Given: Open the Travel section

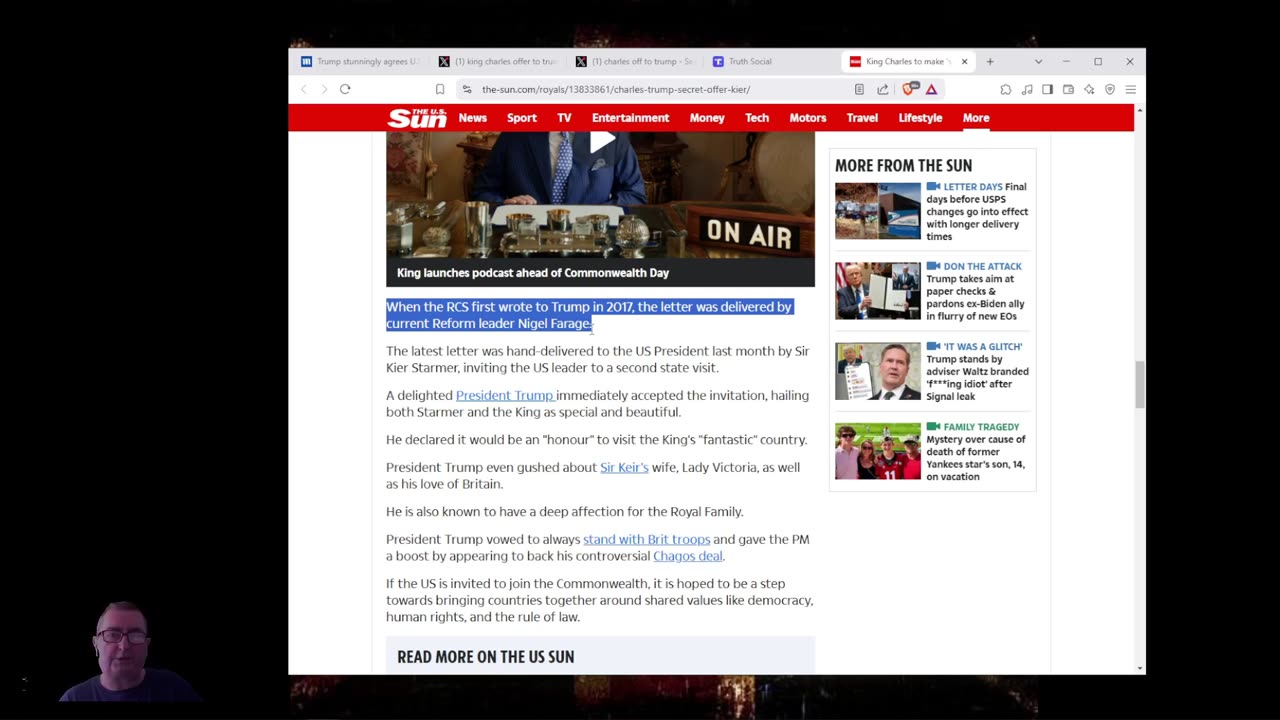Looking at the screenshot, I should tap(862, 118).
